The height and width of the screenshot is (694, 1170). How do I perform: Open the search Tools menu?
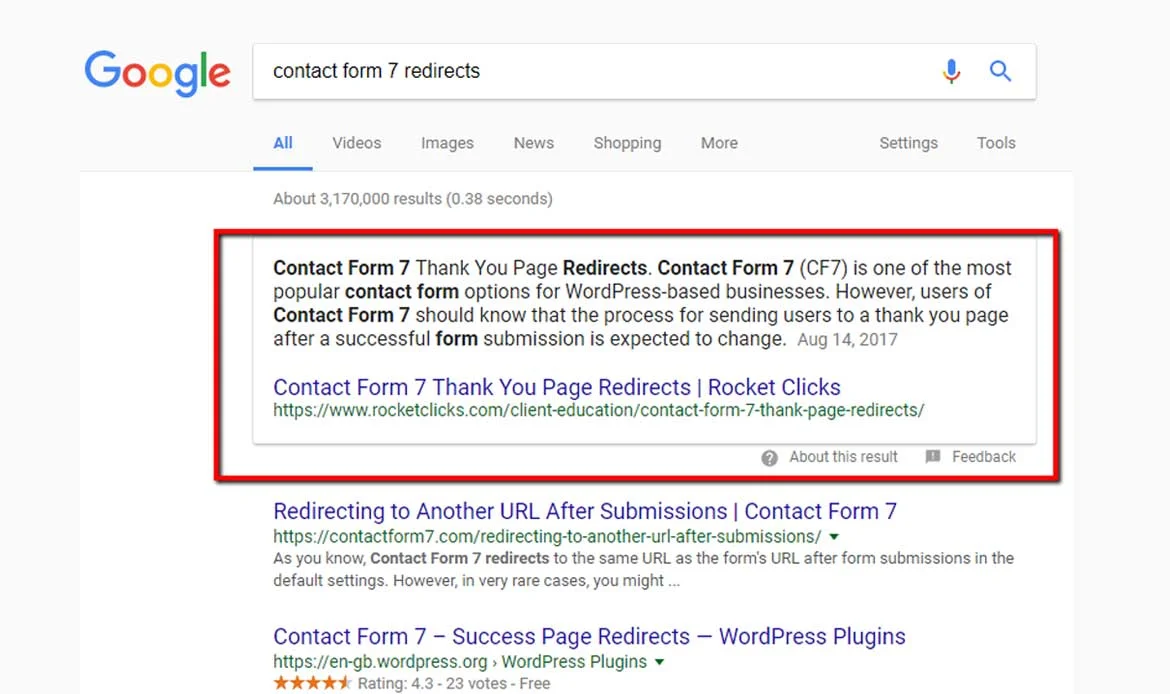coord(996,143)
